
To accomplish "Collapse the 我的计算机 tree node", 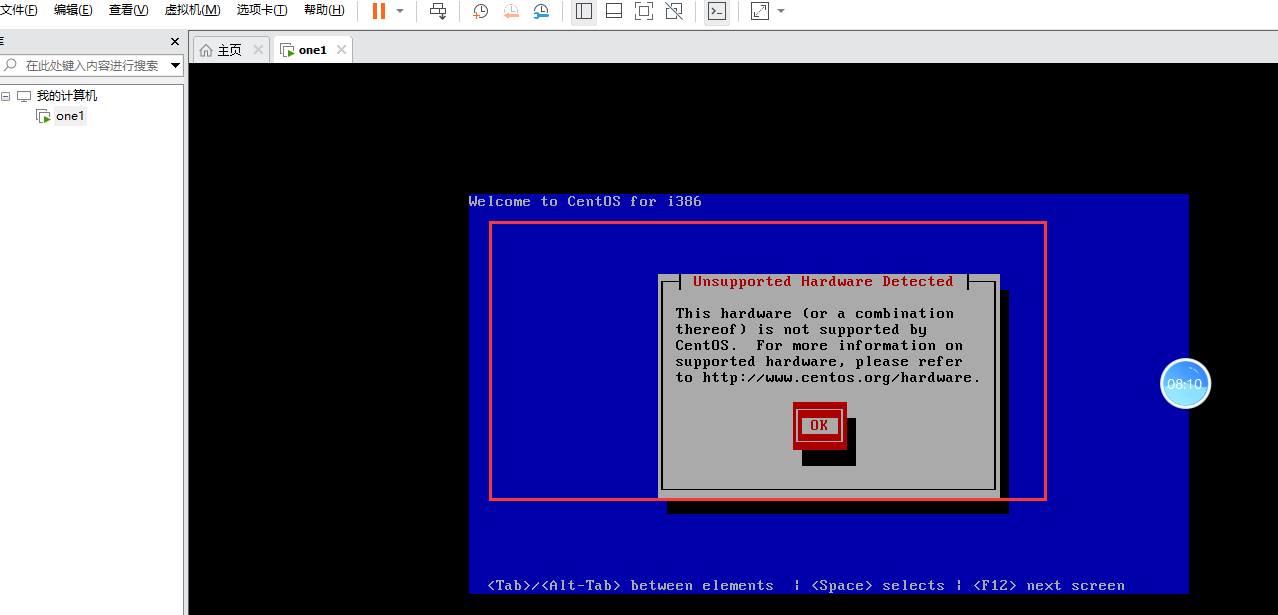I will [6, 96].
